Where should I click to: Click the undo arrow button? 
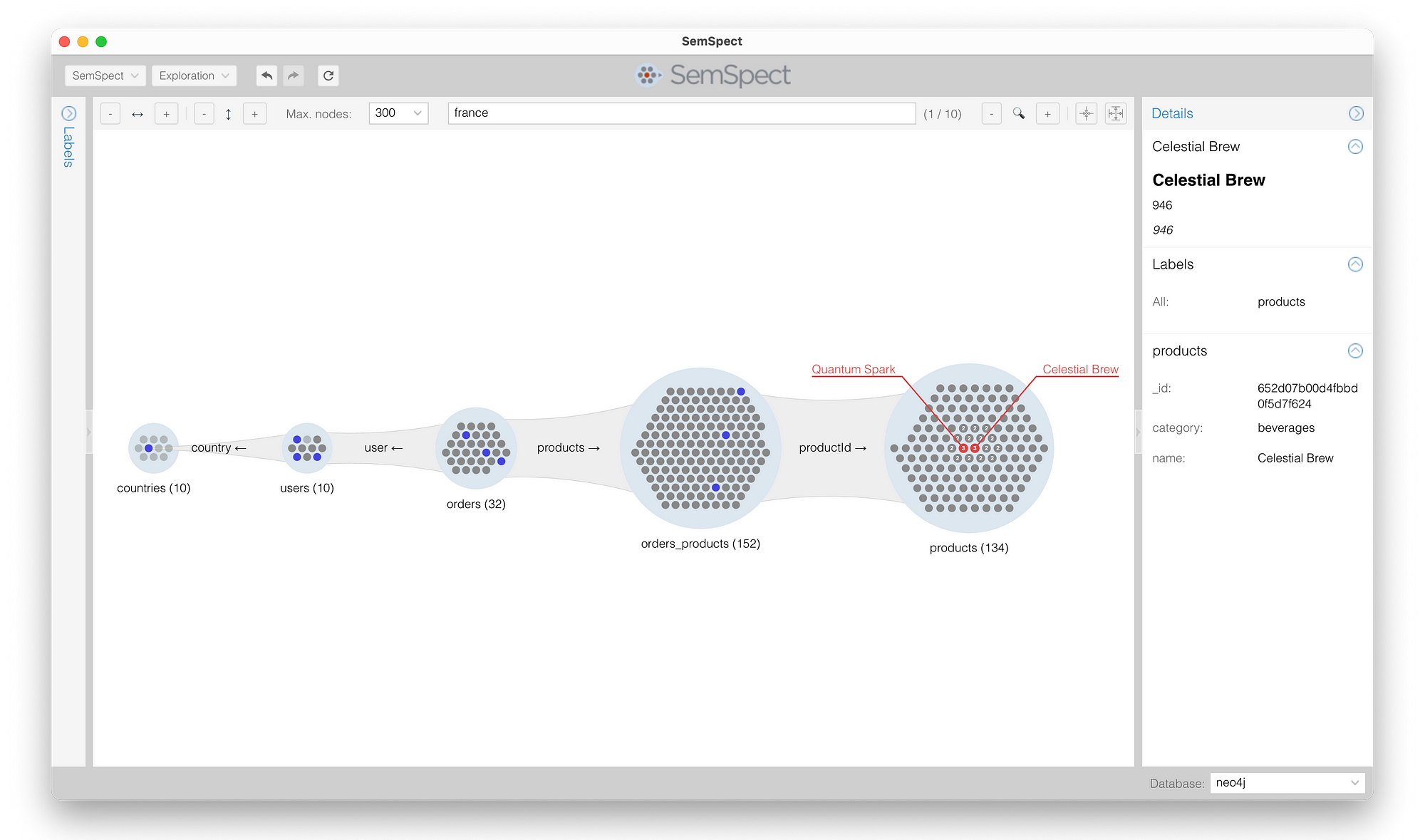(266, 76)
